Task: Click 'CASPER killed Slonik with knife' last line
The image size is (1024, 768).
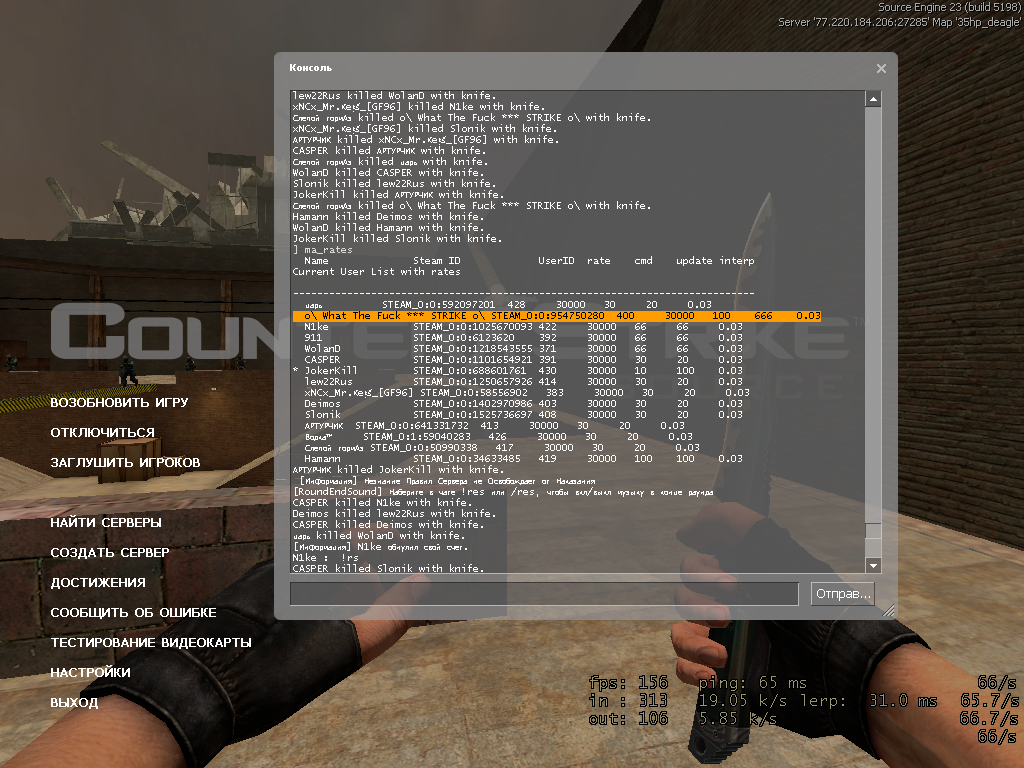Action: (388, 568)
